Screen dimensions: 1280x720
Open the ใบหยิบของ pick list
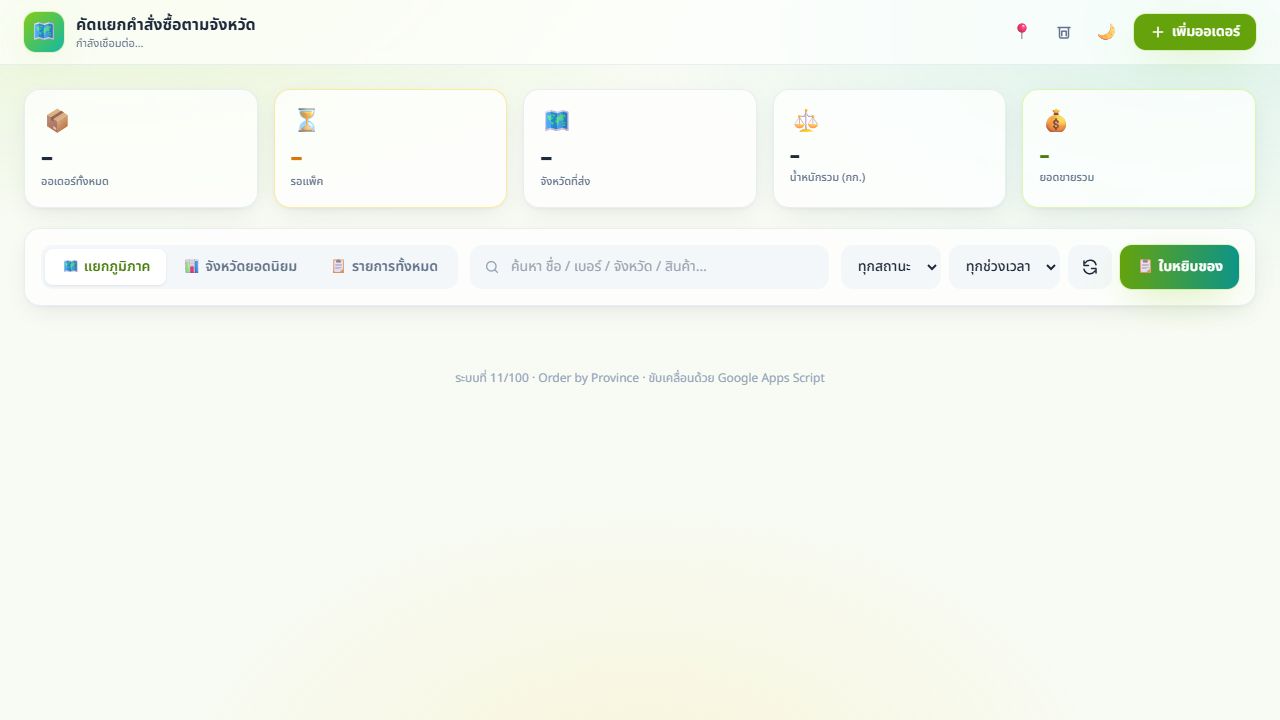(x=1179, y=267)
